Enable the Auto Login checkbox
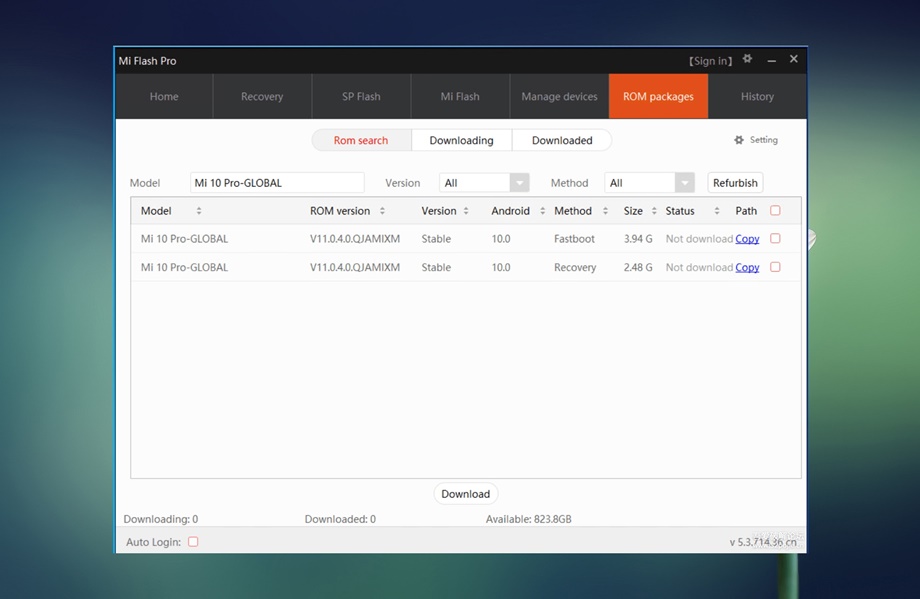920x599 pixels. pos(193,542)
